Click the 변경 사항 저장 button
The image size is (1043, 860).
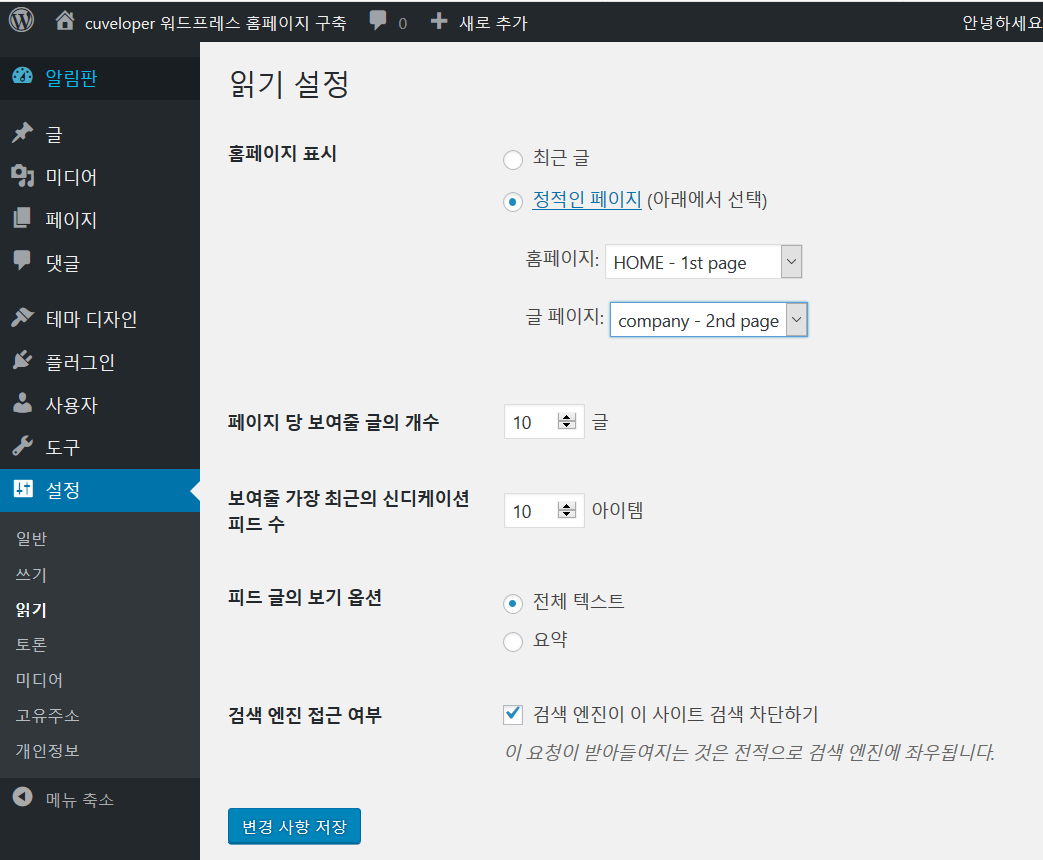[294, 826]
